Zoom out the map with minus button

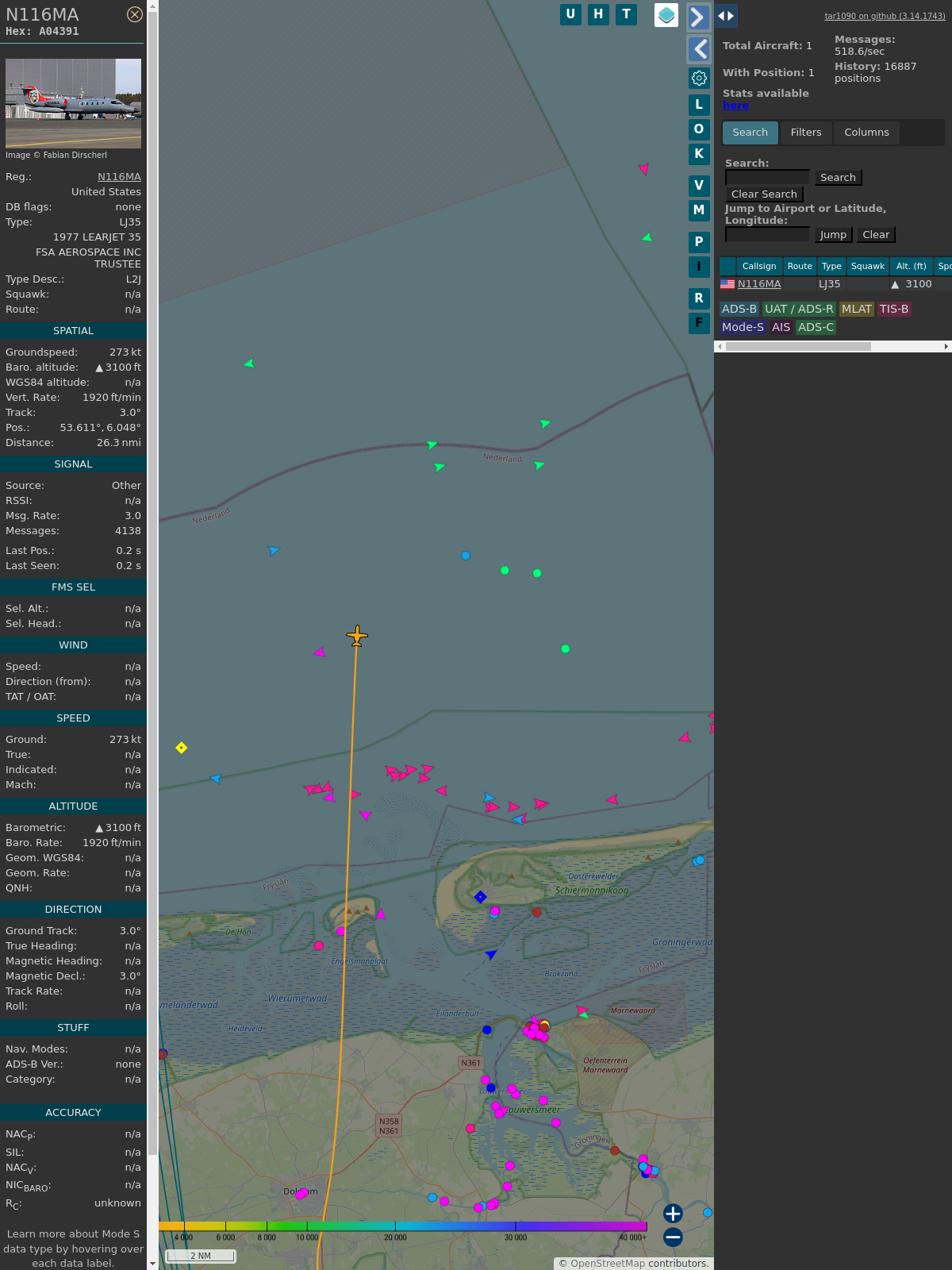(x=673, y=1237)
